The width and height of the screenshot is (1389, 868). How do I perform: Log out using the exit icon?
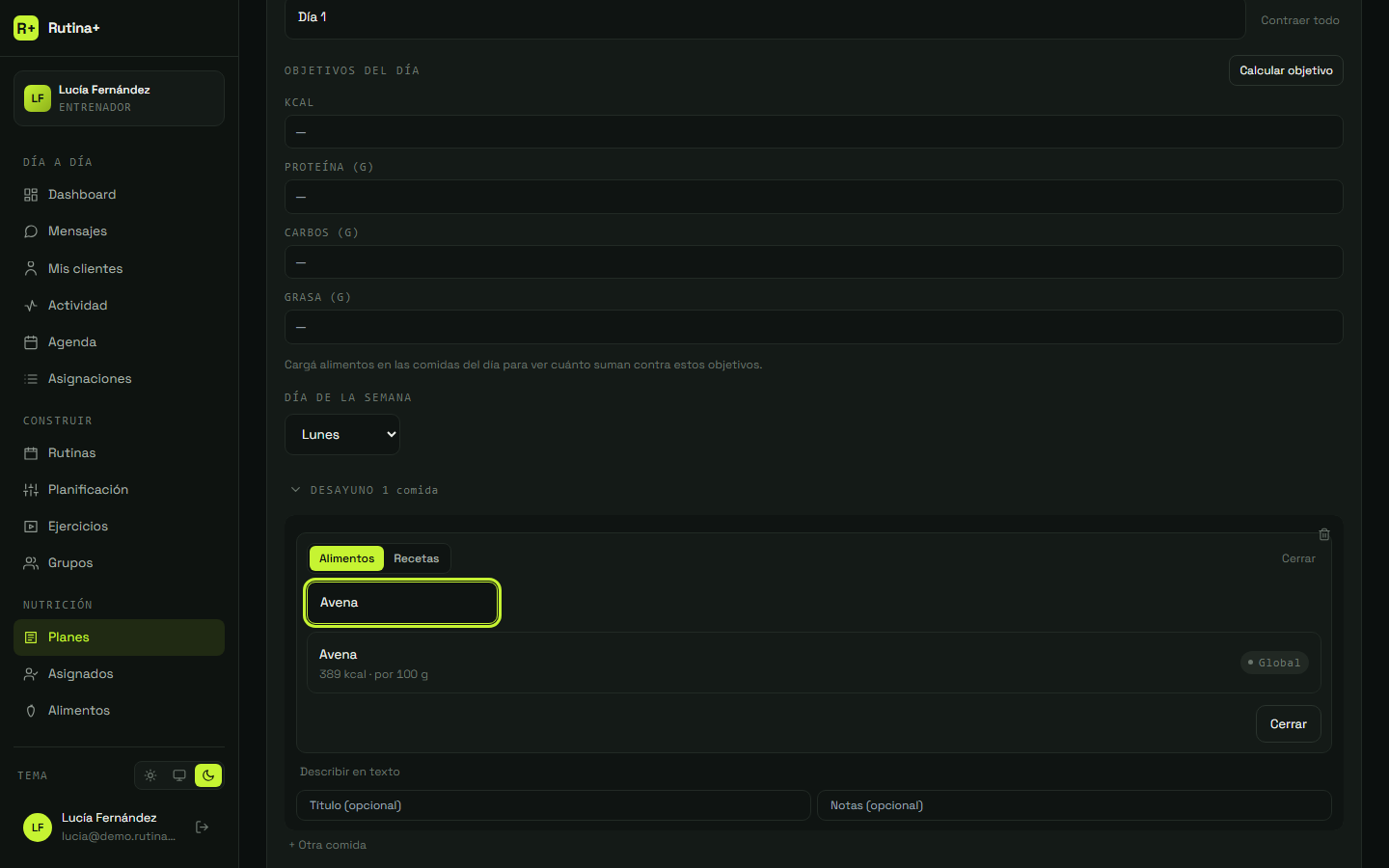pyautogui.click(x=202, y=827)
